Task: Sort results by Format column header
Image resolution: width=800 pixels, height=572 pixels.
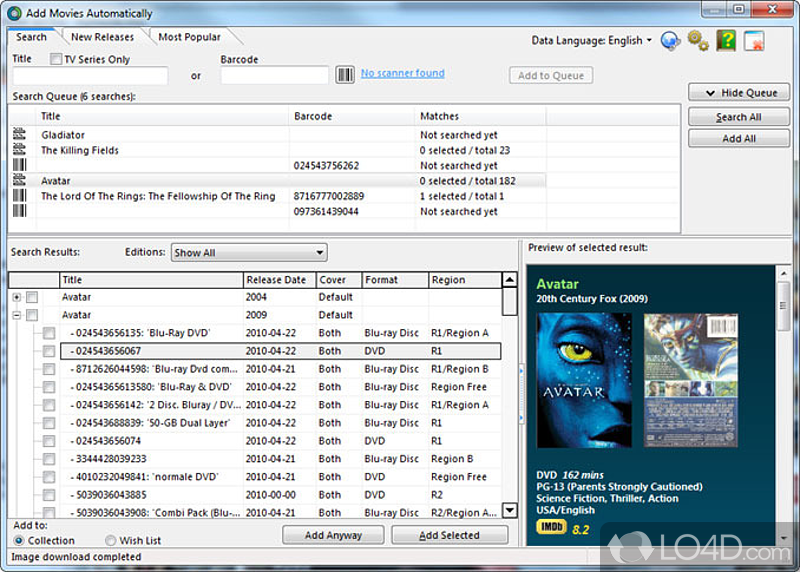Action: 395,280
